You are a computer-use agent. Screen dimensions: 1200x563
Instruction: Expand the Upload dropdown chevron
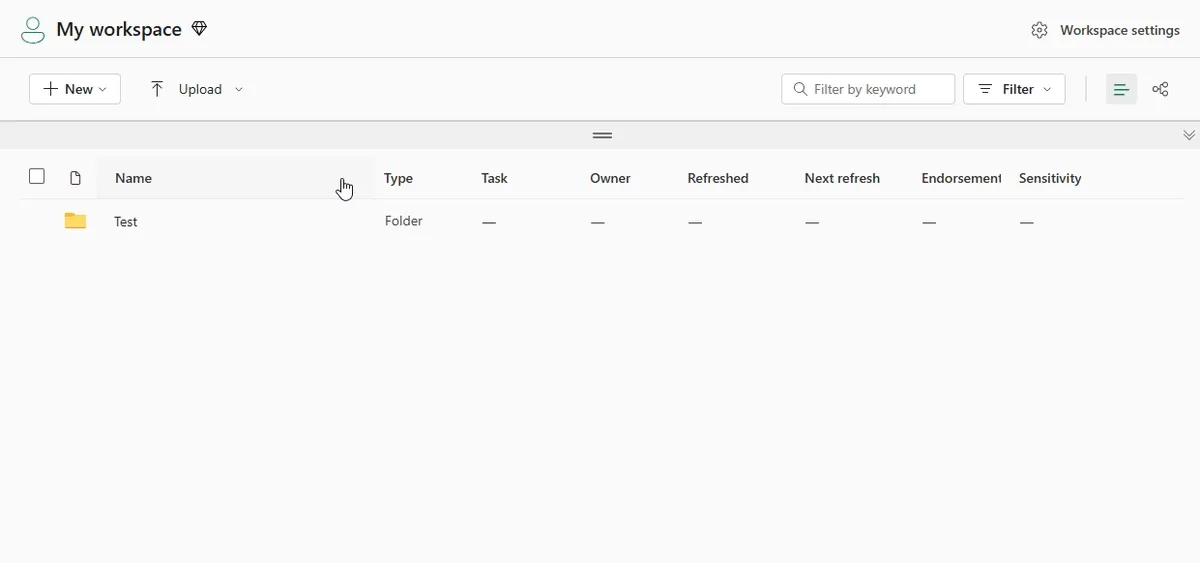click(x=239, y=89)
